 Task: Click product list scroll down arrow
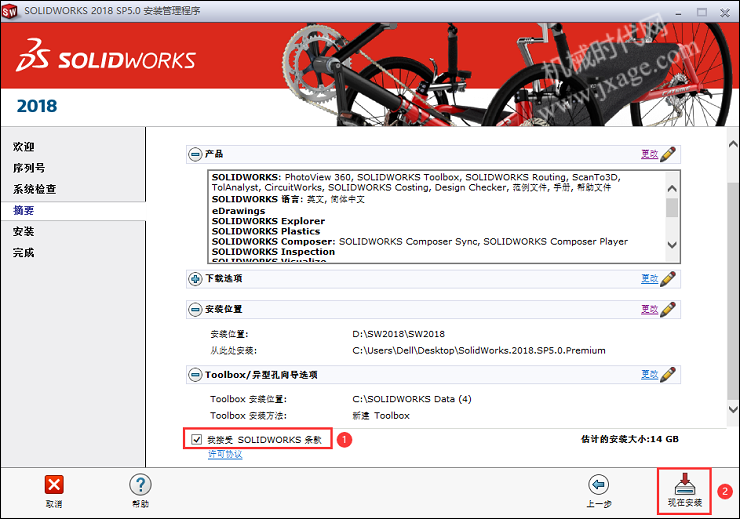(x=672, y=245)
